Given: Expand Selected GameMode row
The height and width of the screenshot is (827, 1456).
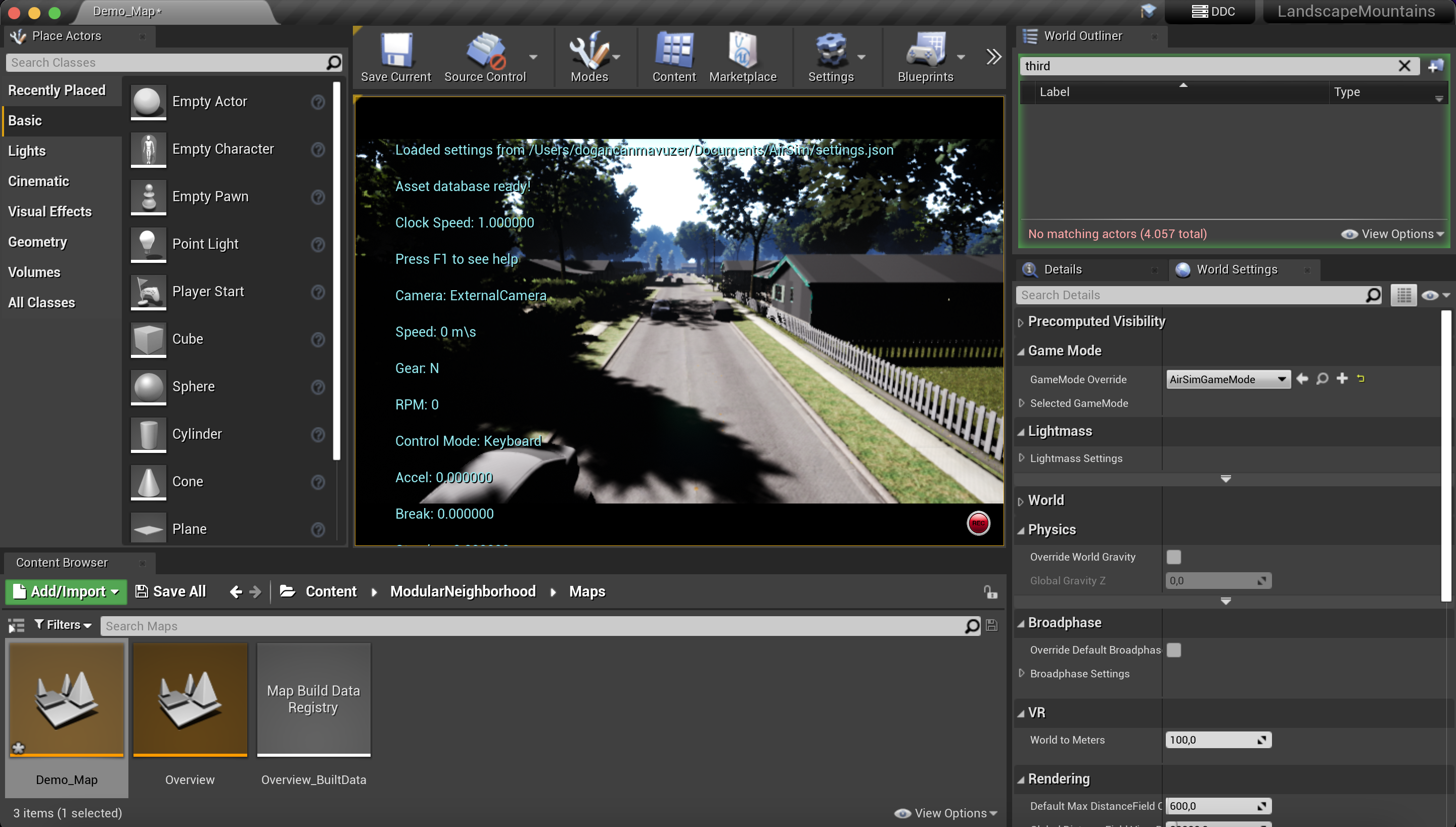Looking at the screenshot, I should pyautogui.click(x=1022, y=403).
